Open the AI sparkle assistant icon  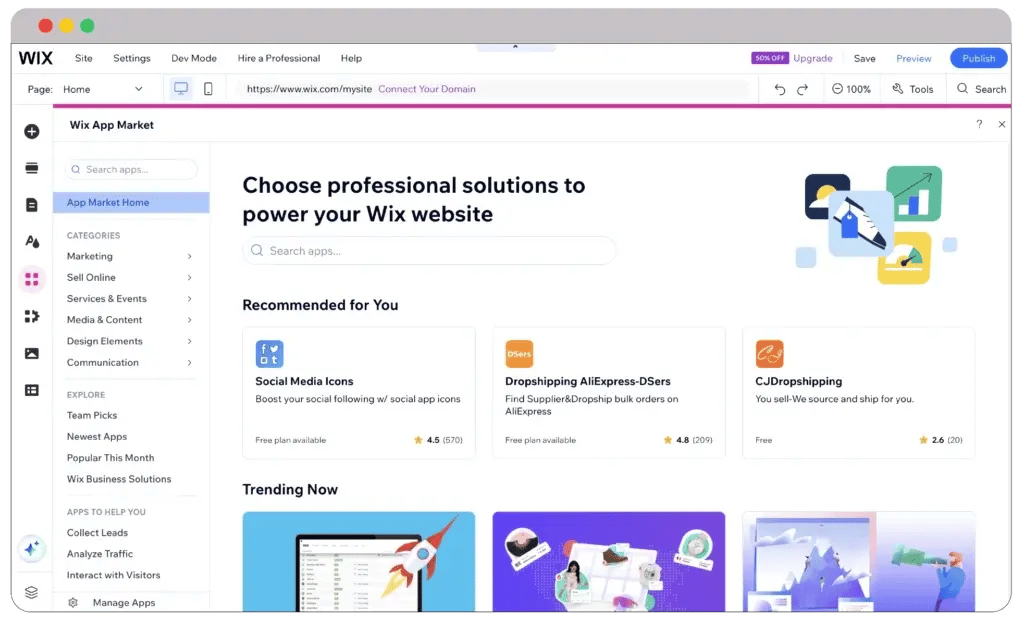31,549
